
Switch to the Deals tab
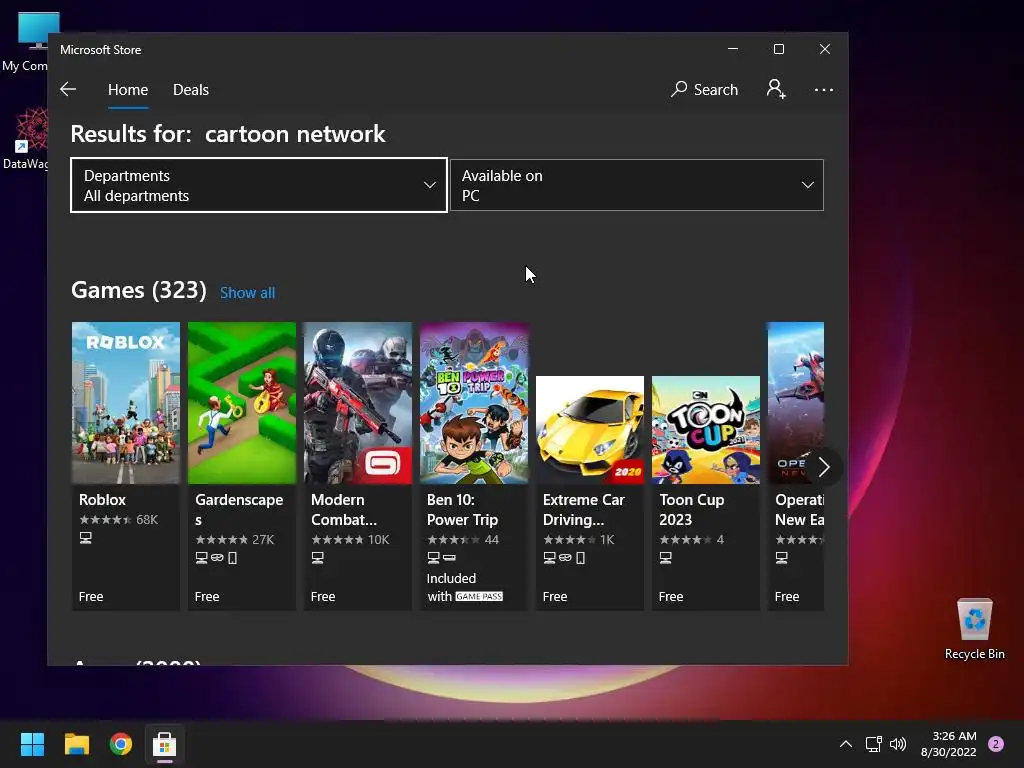click(x=191, y=89)
